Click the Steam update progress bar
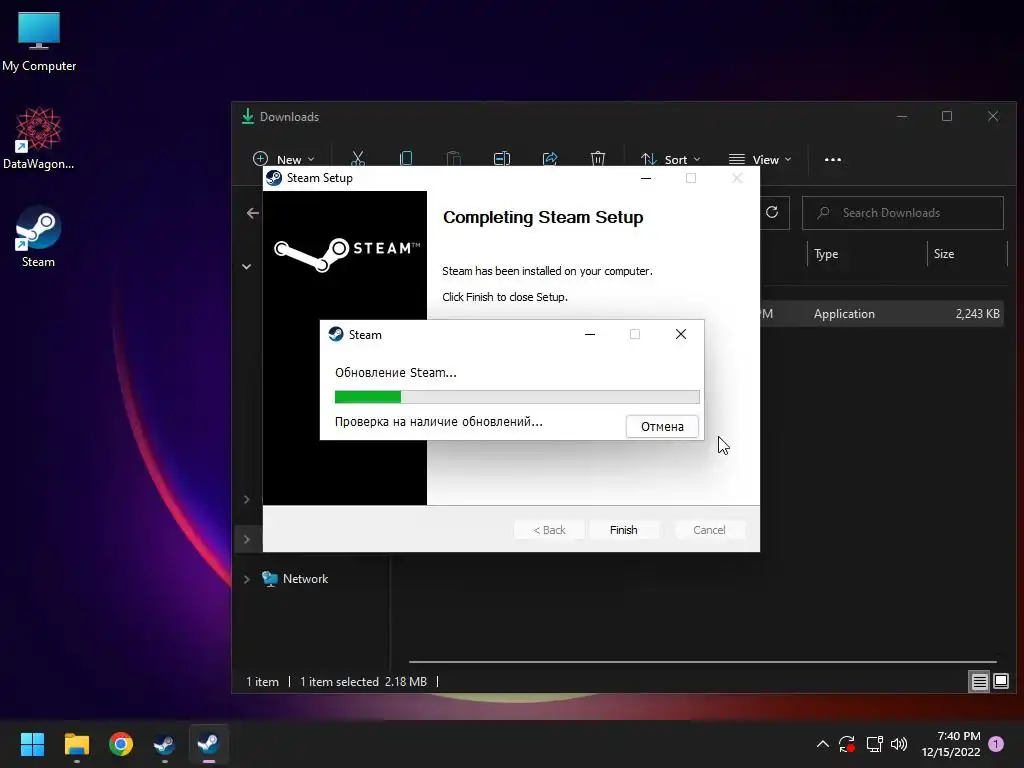This screenshot has height=768, width=1024. 517,396
